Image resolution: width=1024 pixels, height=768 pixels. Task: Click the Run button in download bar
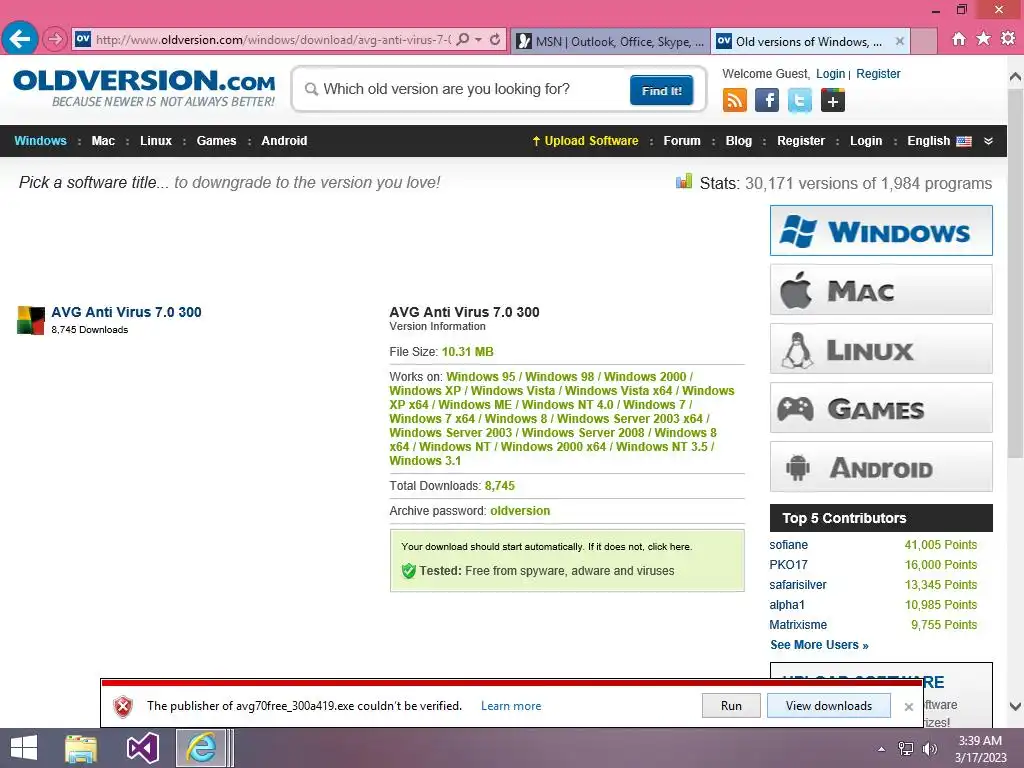[x=731, y=706]
